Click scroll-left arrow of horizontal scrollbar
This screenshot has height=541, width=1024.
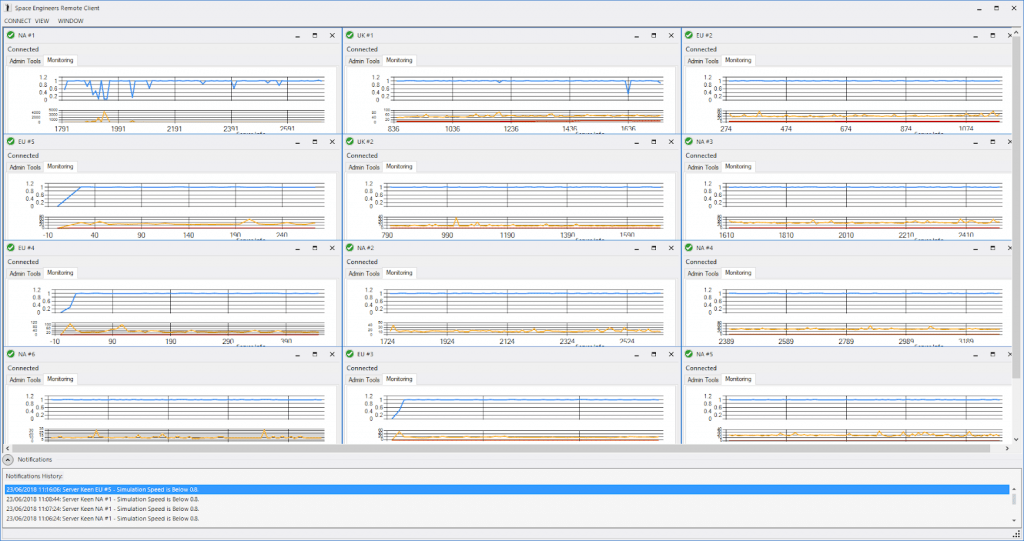click(7, 449)
